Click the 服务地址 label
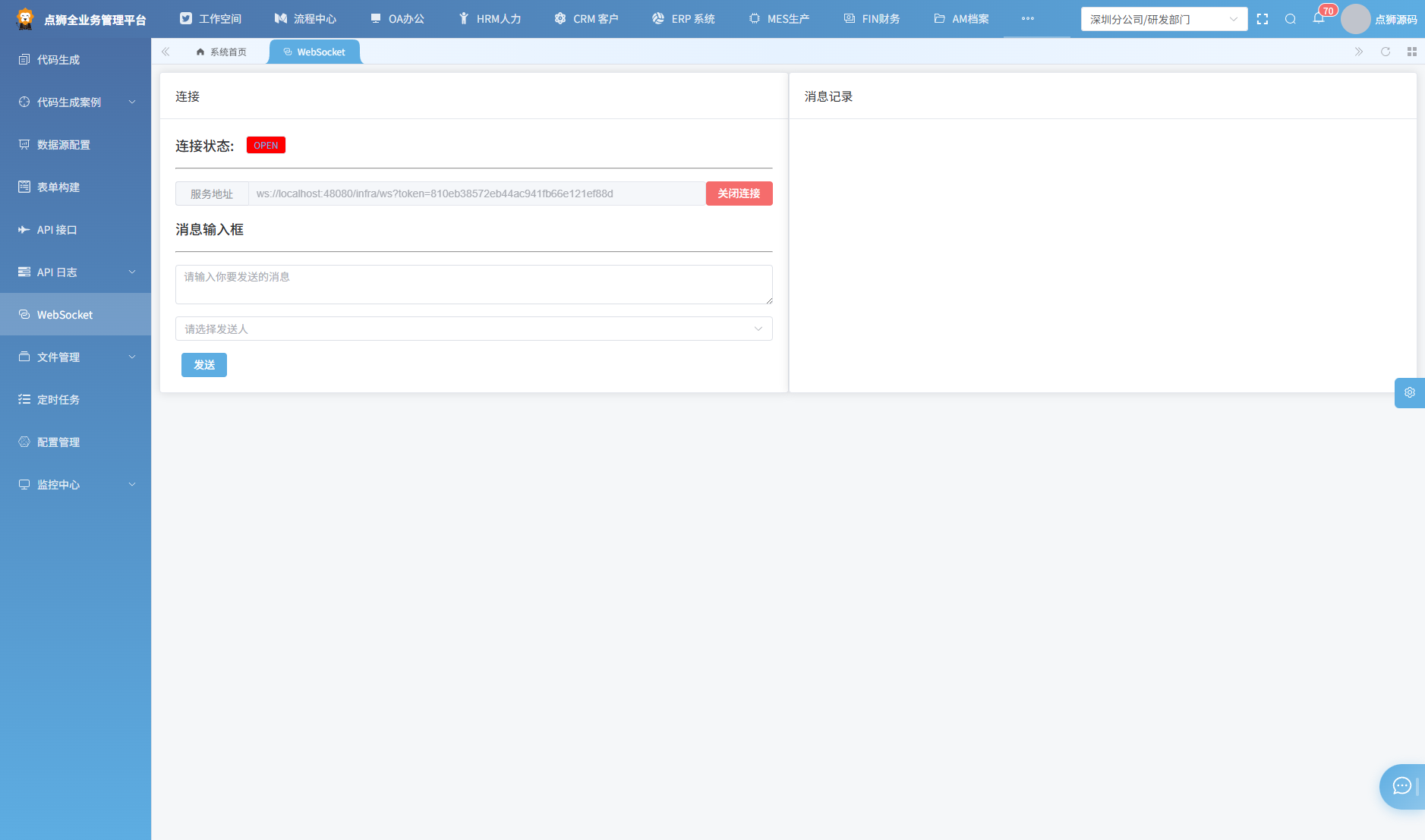Viewport: 1425px width, 840px height. 212,193
